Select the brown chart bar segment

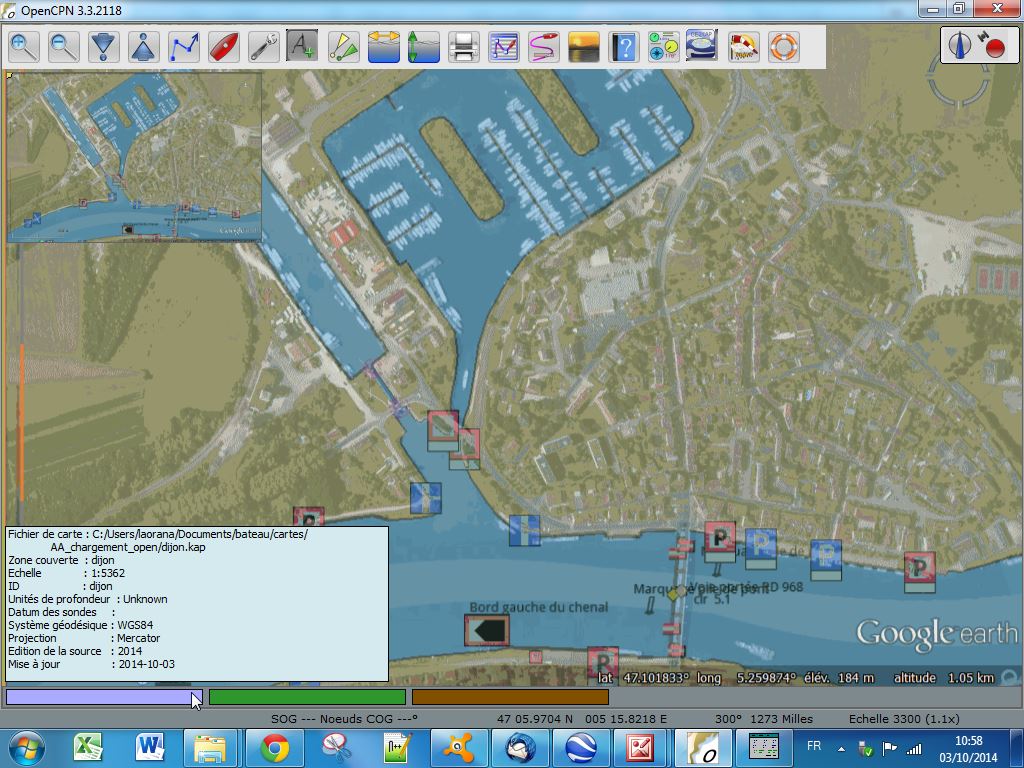510,697
